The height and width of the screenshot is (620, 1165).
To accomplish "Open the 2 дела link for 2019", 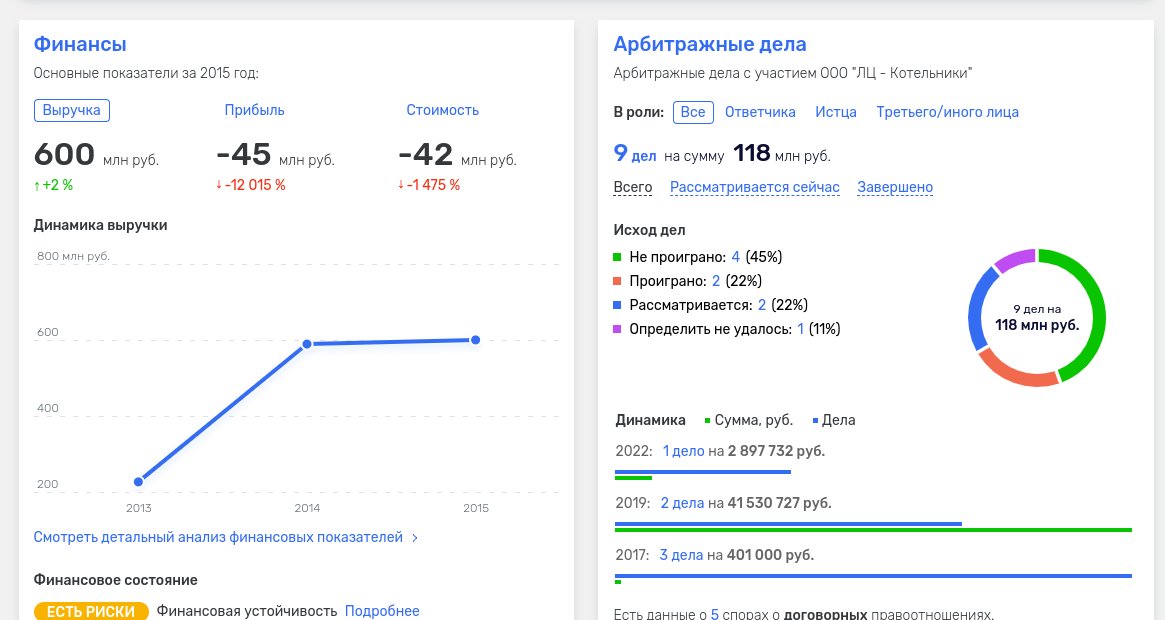I will click(x=682, y=502).
